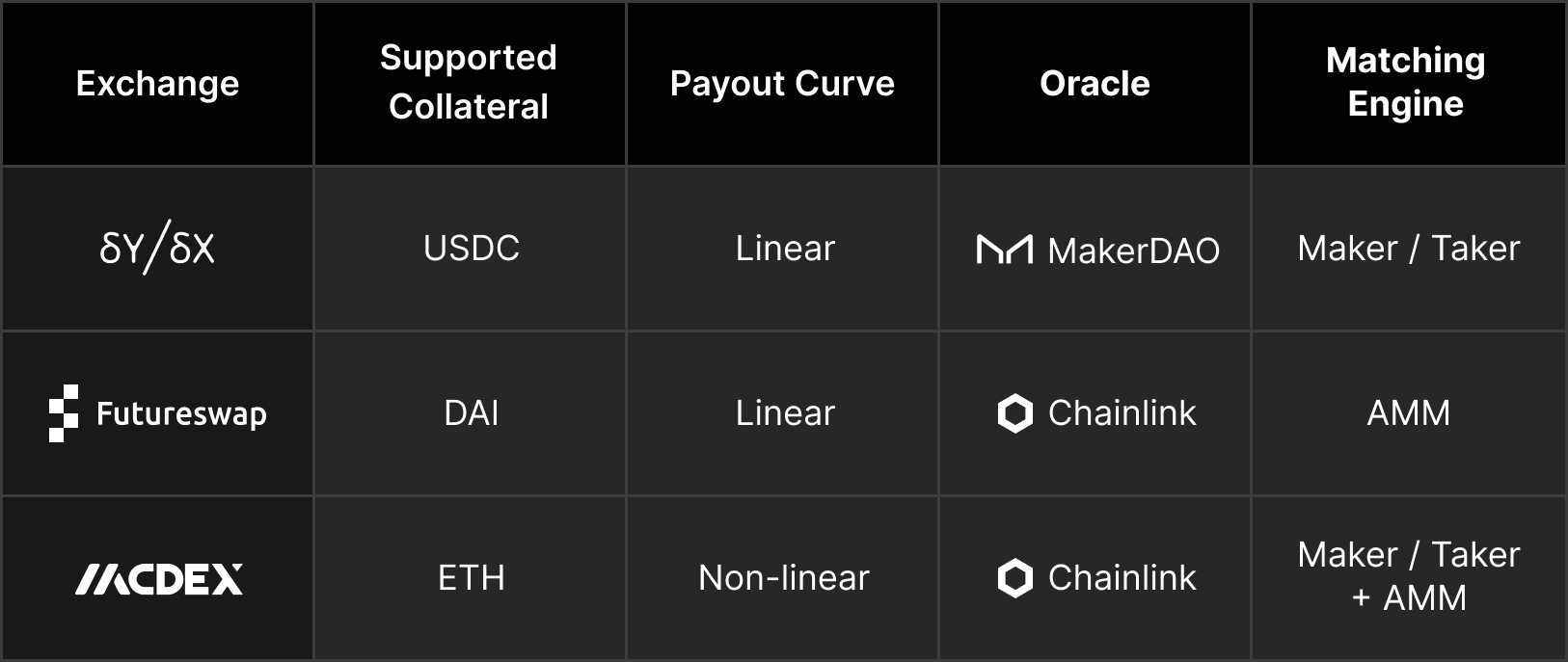
Task: Select the Oracle column header
Action: [x=1095, y=84]
